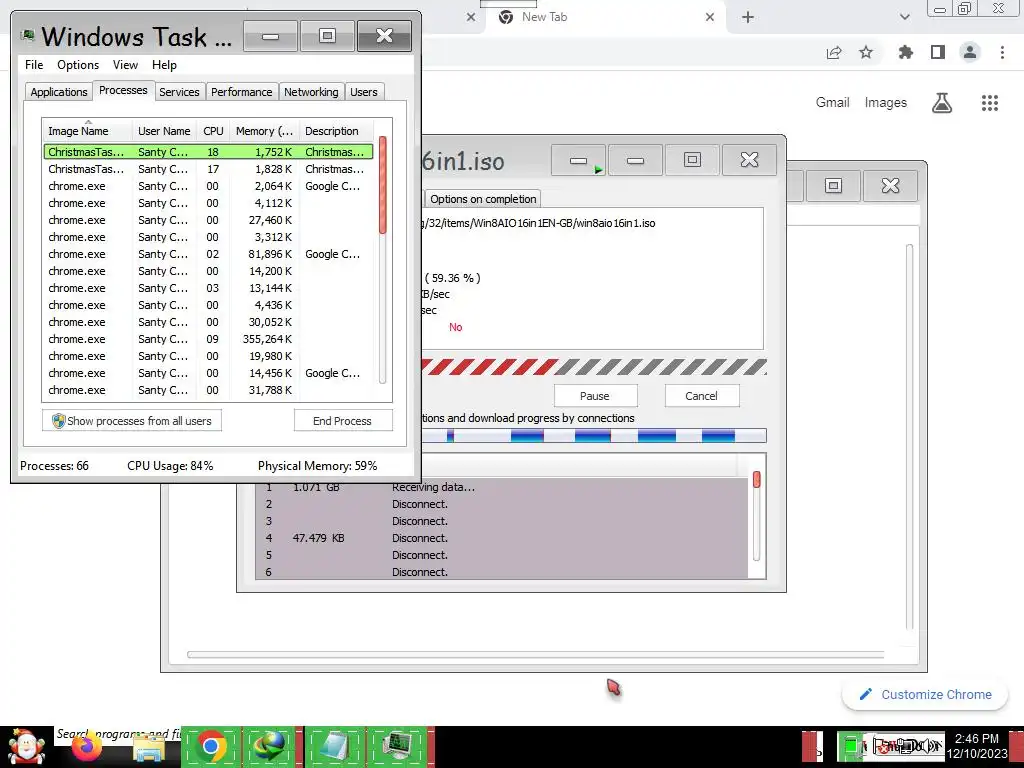Select ChristmasTas row using 1,828 K
Image resolution: width=1024 pixels, height=768 pixels.
point(208,169)
